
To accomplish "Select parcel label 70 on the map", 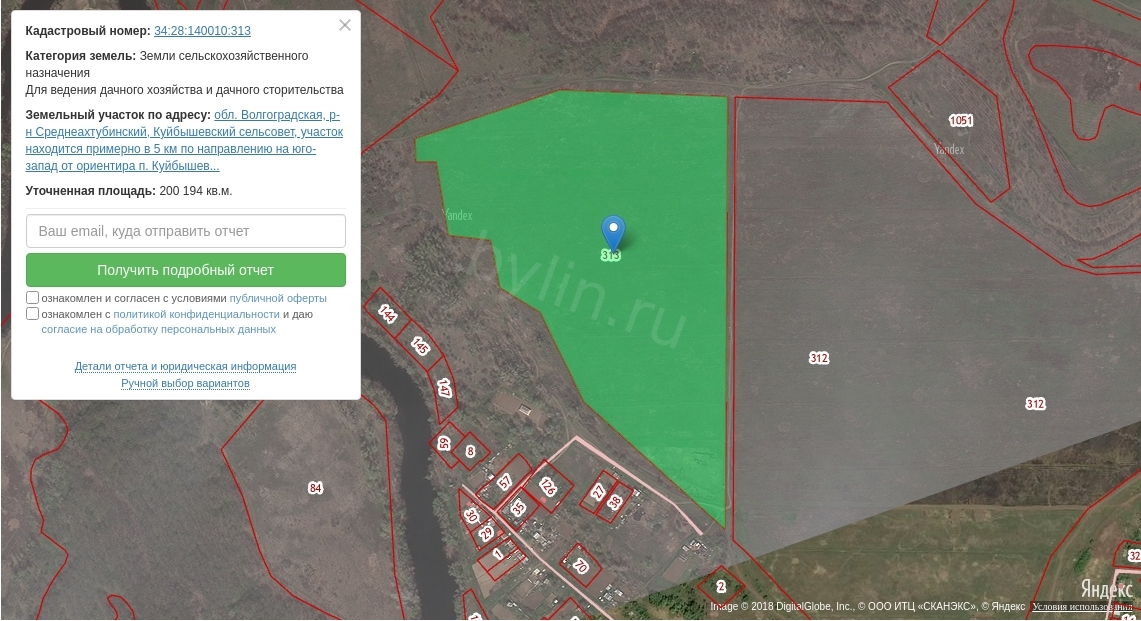I will click(x=580, y=565).
